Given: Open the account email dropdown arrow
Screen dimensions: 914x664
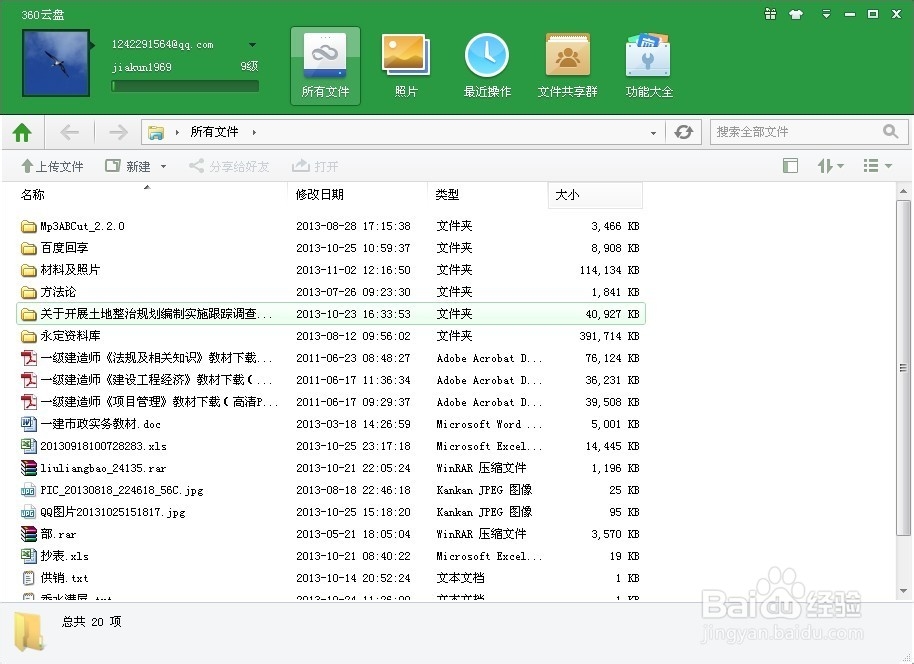Looking at the screenshot, I should click(x=252, y=45).
